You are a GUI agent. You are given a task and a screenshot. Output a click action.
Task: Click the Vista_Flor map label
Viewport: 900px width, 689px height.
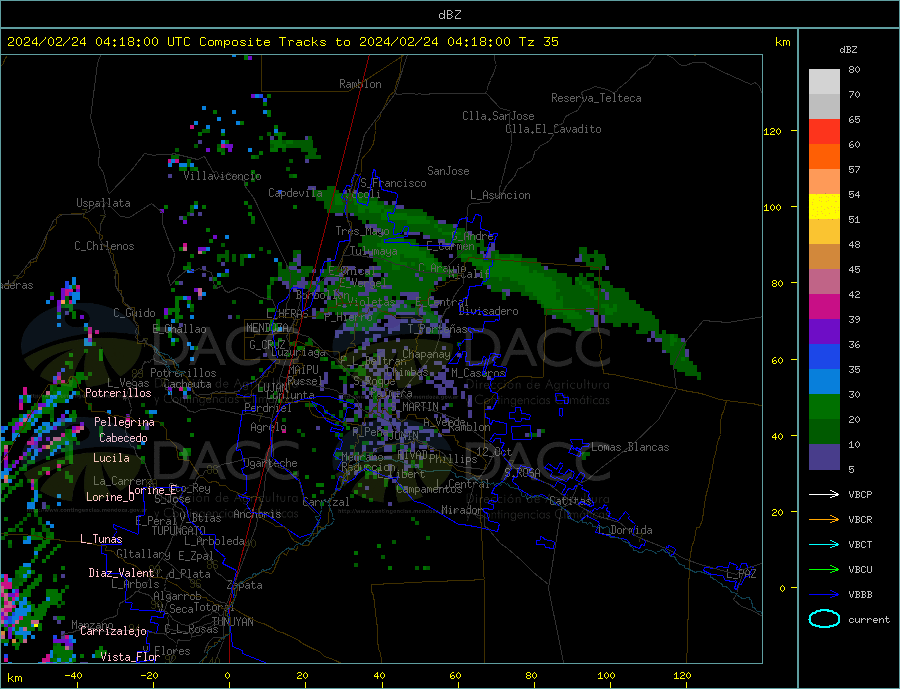coord(130,657)
